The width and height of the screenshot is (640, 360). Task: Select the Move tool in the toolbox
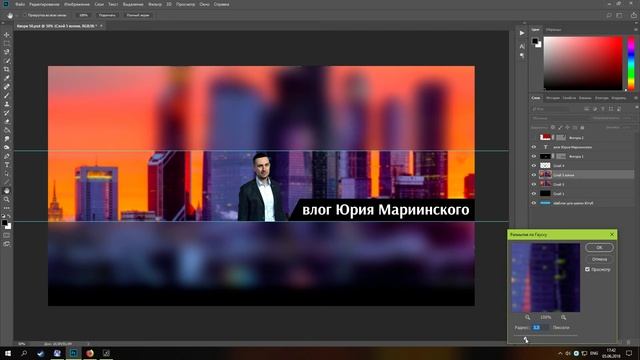[7, 35]
